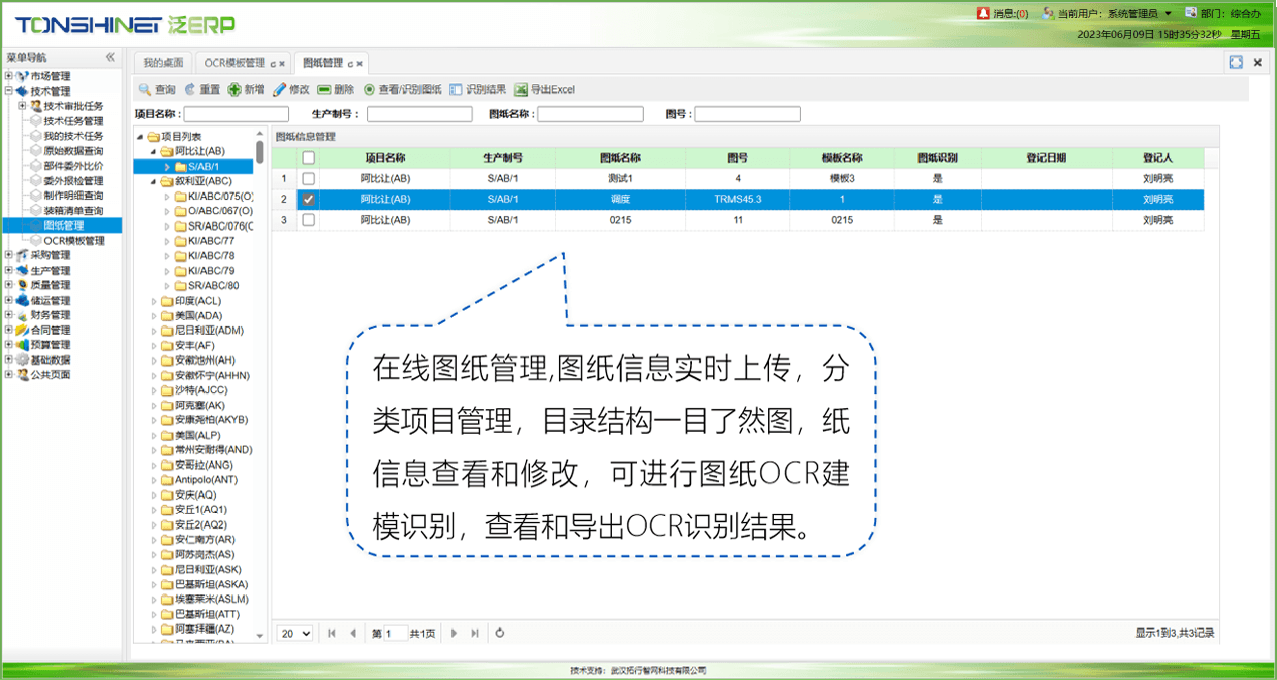
Task: Expand the 采购管理 menu node
Action: pyautogui.click(x=9, y=256)
